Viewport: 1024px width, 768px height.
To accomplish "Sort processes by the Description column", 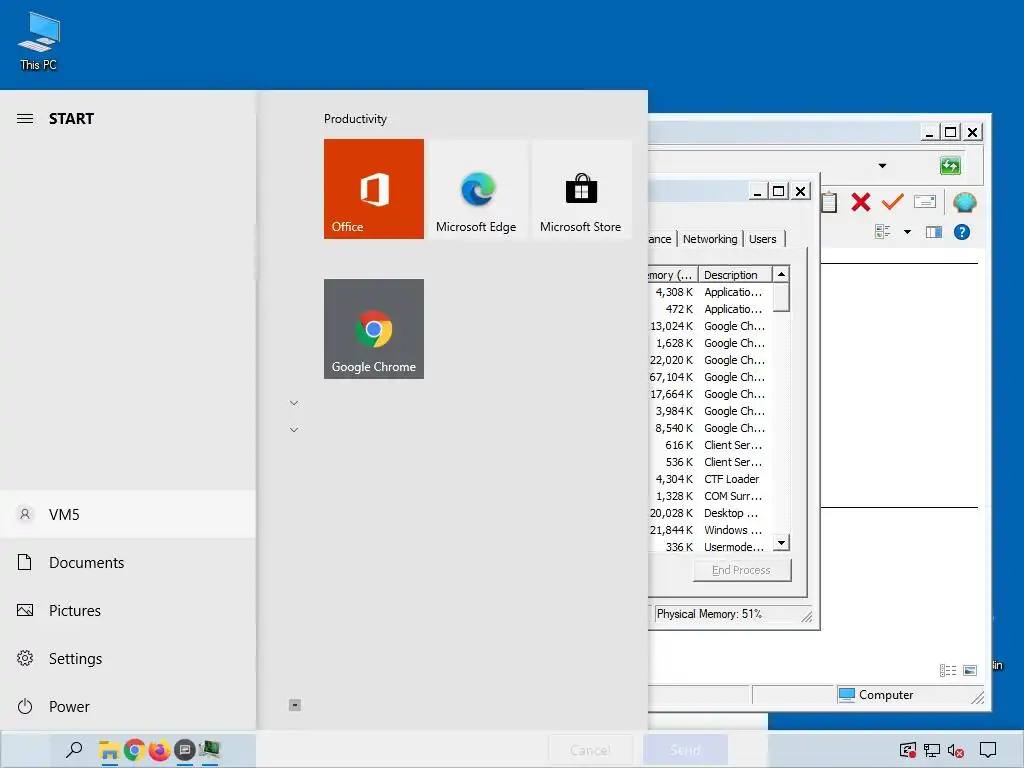I will click(735, 275).
